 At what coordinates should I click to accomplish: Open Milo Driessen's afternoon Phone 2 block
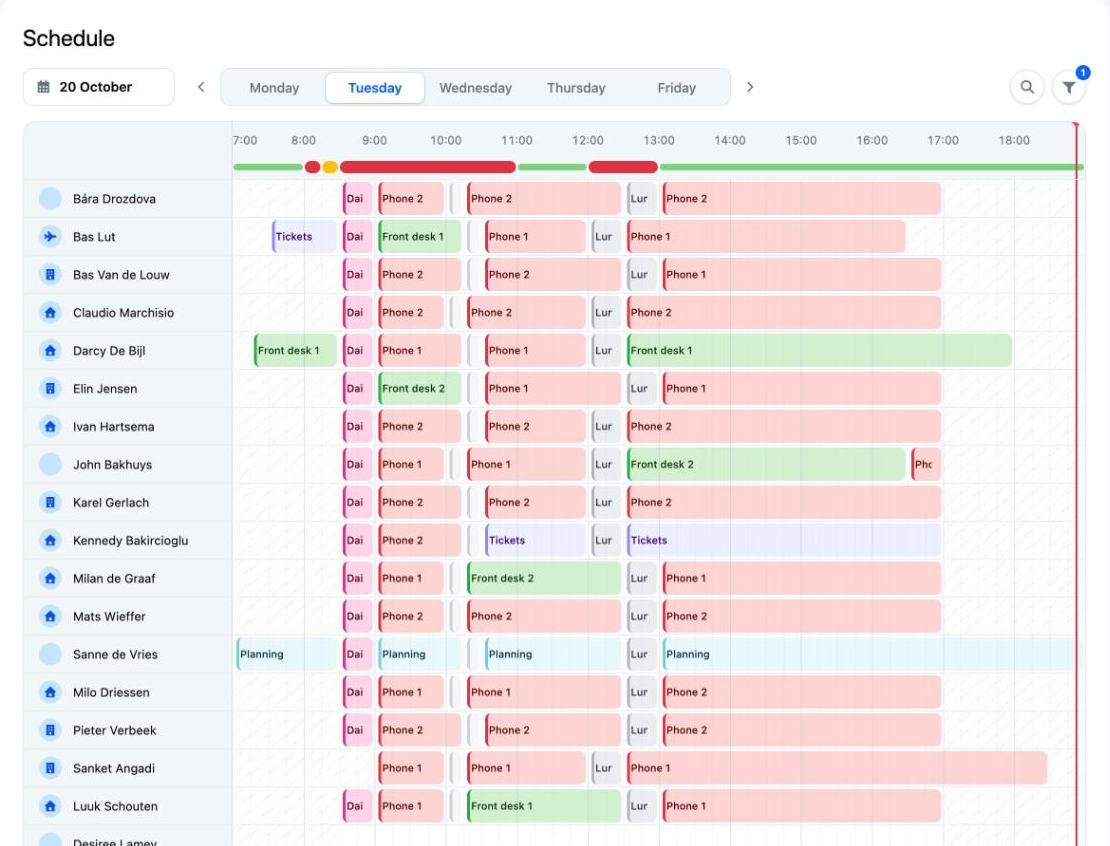[x=801, y=692]
